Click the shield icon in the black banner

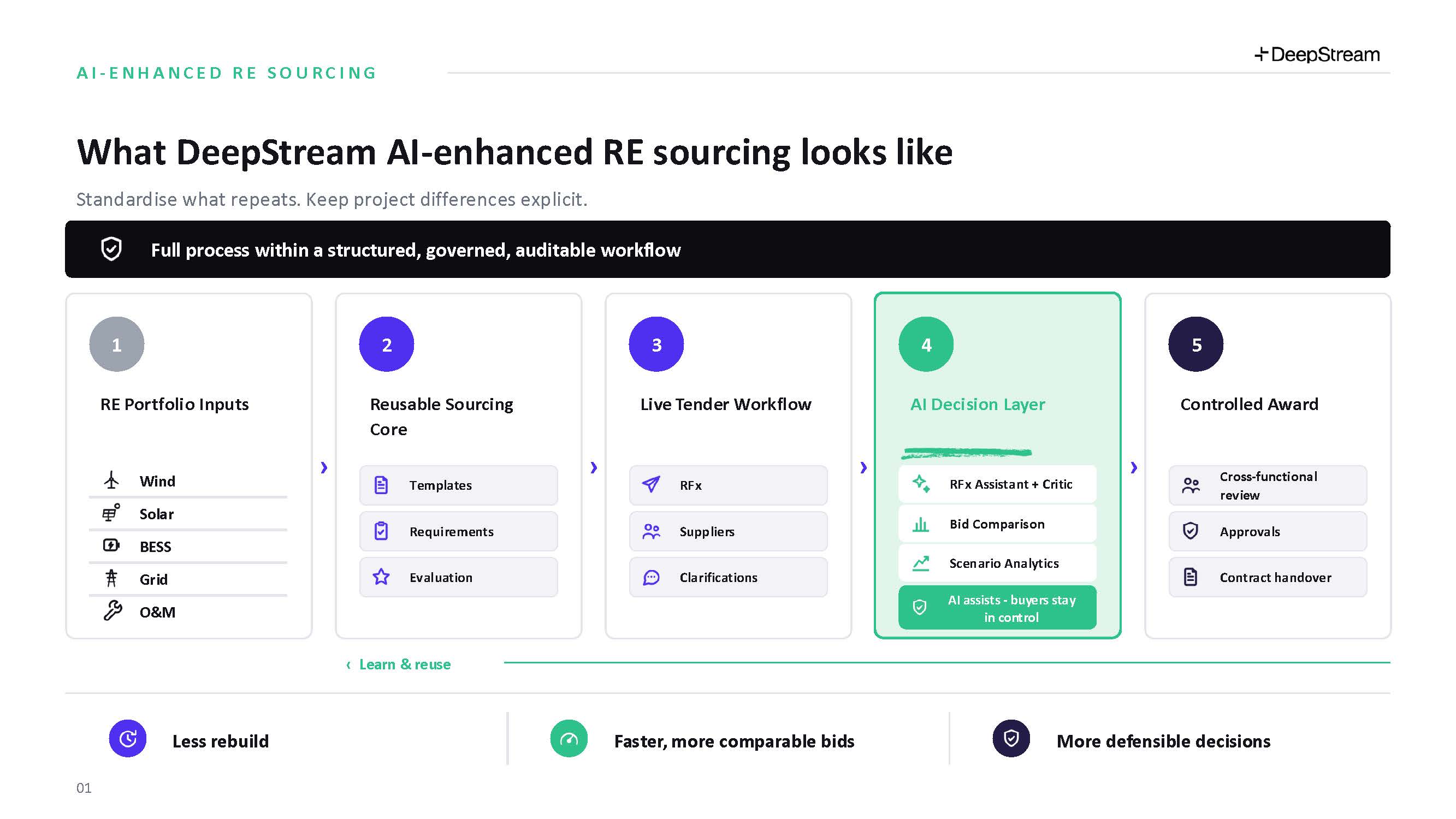coord(111,248)
